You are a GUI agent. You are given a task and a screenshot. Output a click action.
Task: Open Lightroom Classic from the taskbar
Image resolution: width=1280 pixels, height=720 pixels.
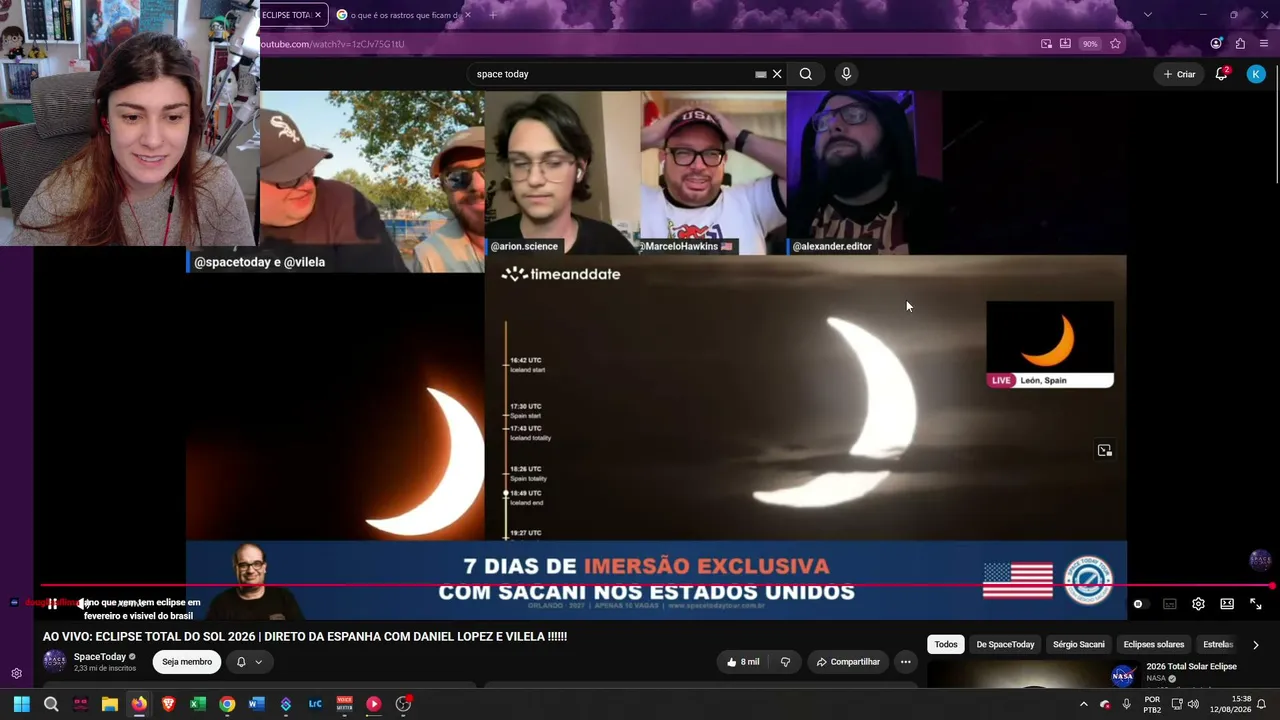click(315, 704)
